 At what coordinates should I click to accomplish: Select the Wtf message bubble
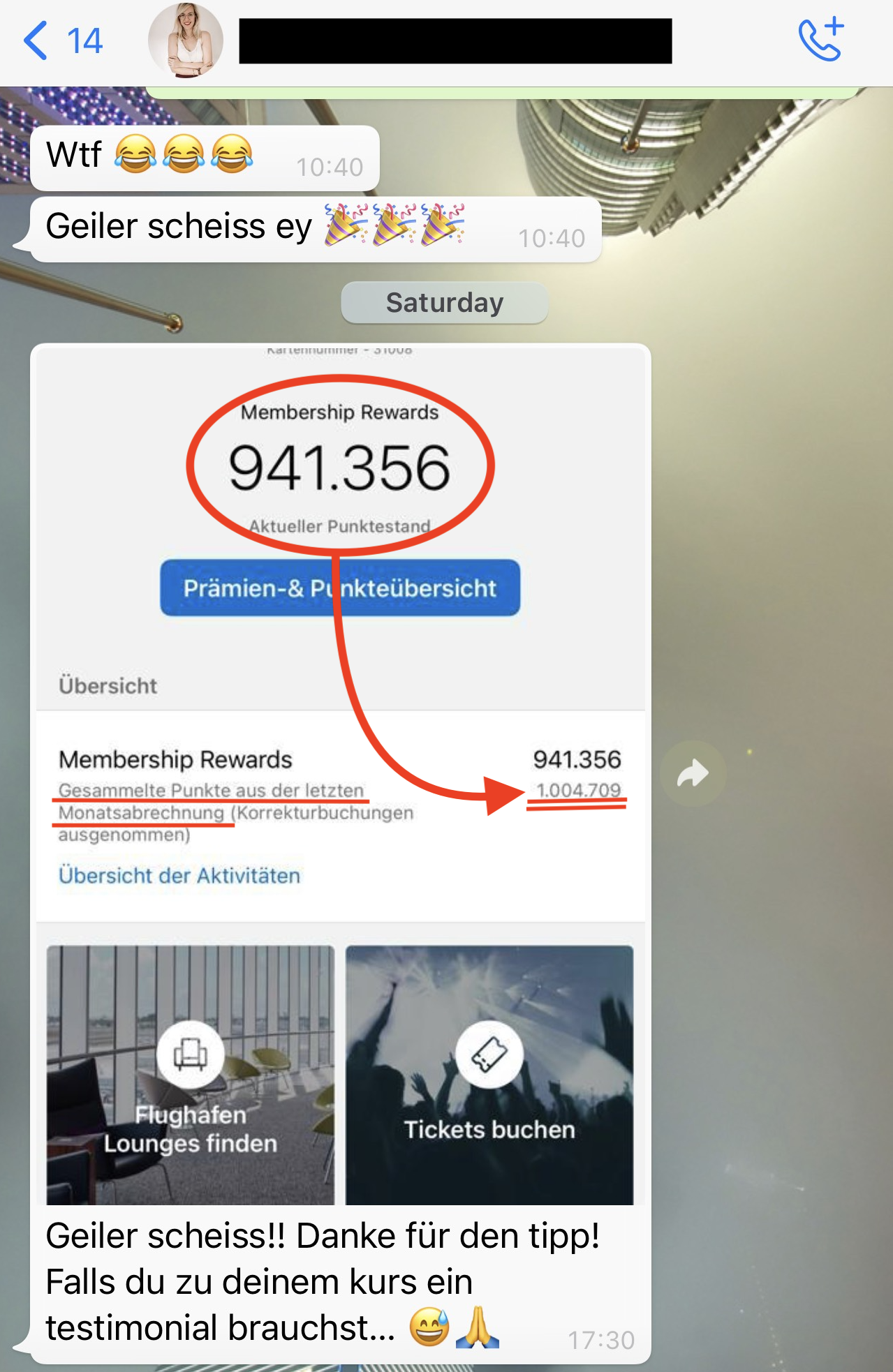(x=205, y=158)
